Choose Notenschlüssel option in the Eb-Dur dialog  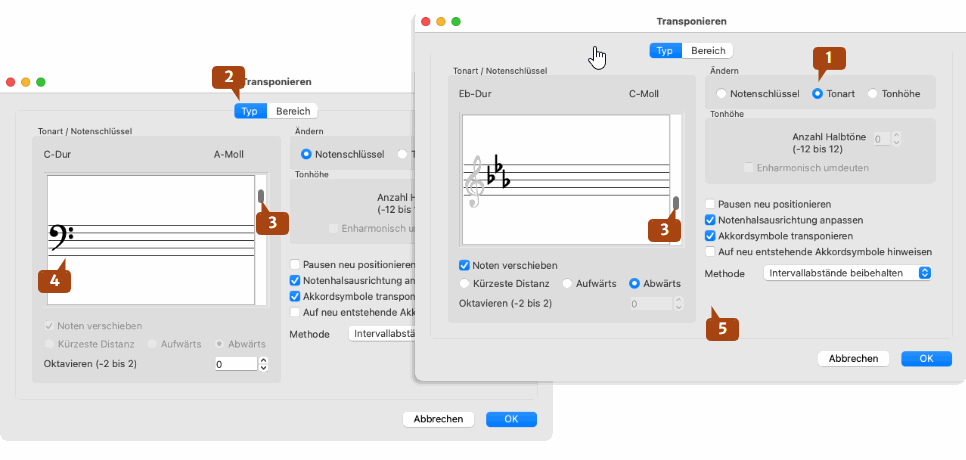point(722,93)
